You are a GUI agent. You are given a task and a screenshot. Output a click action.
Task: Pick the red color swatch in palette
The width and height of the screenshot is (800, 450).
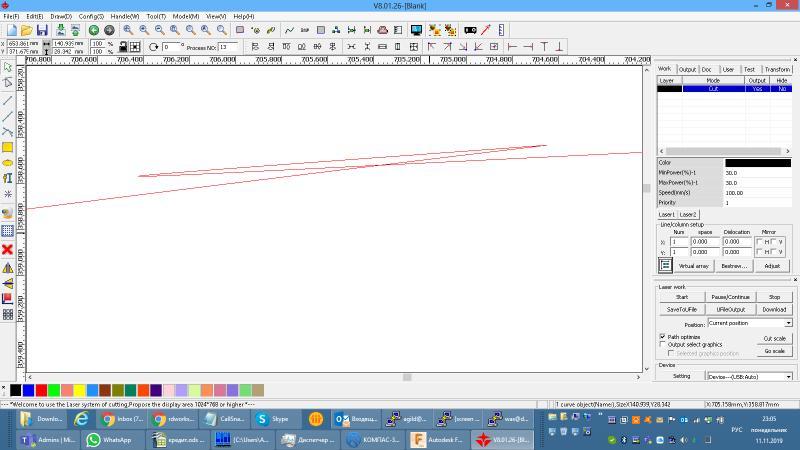pos(41,390)
